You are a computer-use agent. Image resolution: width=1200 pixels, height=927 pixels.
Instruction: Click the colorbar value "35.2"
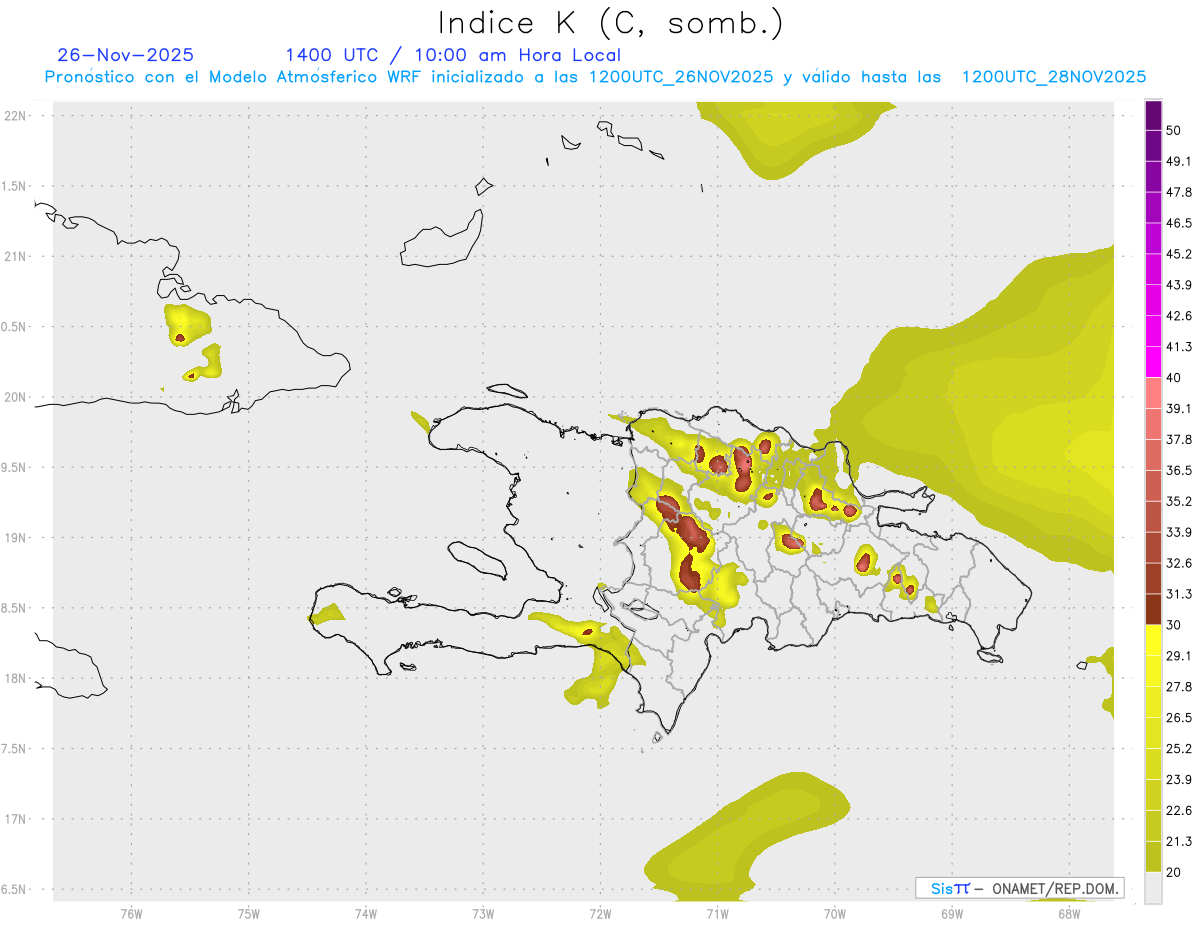[1179, 501]
